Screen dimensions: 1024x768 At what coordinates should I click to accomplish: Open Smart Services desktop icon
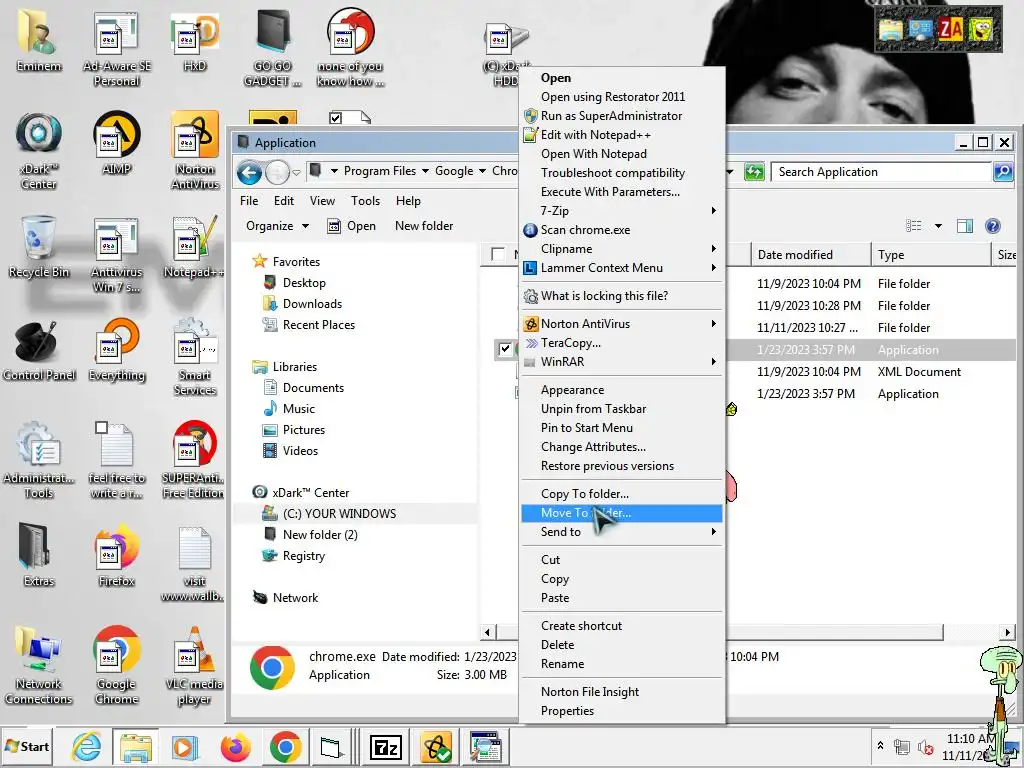[195, 357]
